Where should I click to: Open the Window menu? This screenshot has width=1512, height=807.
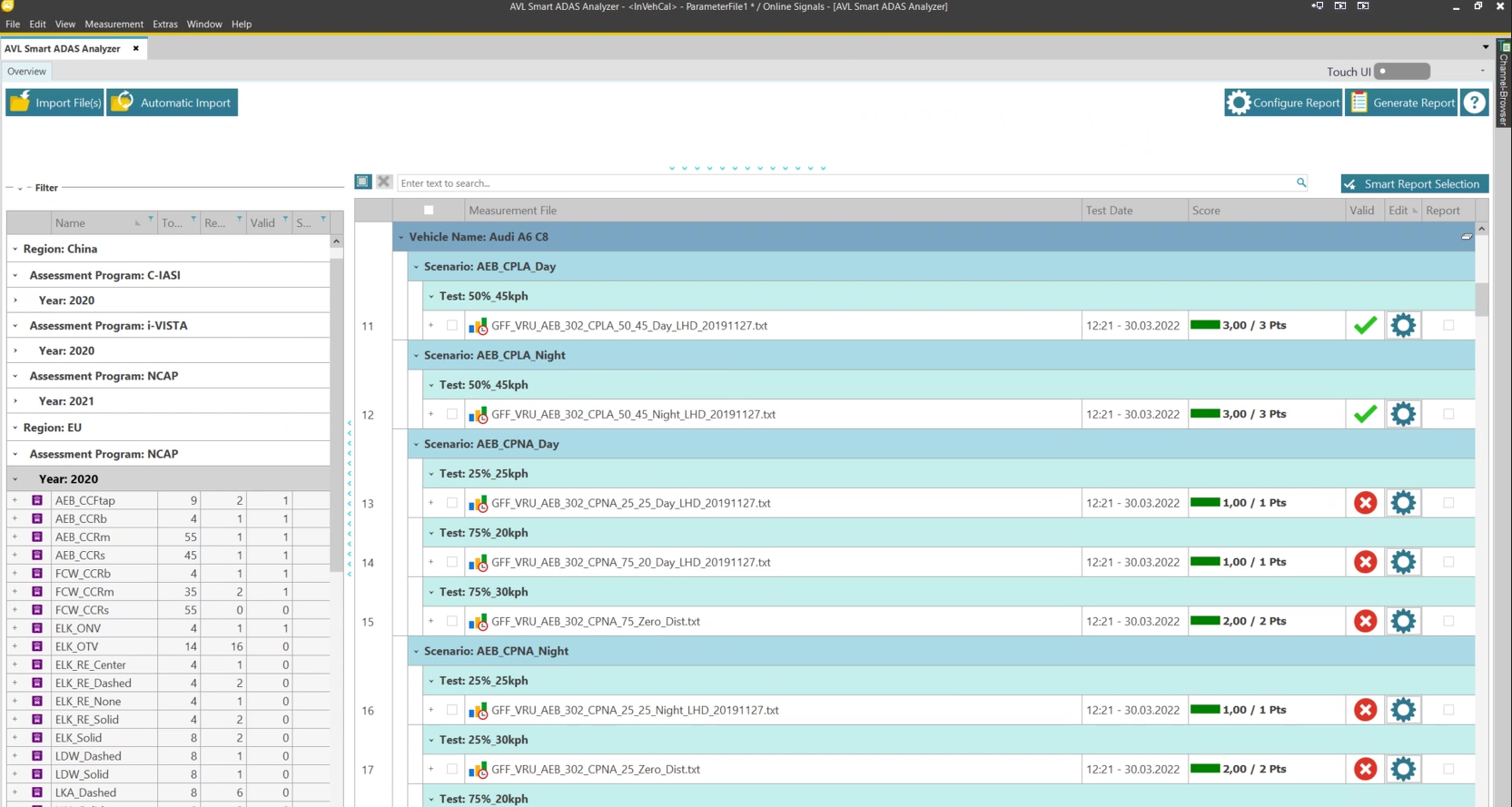coord(204,24)
